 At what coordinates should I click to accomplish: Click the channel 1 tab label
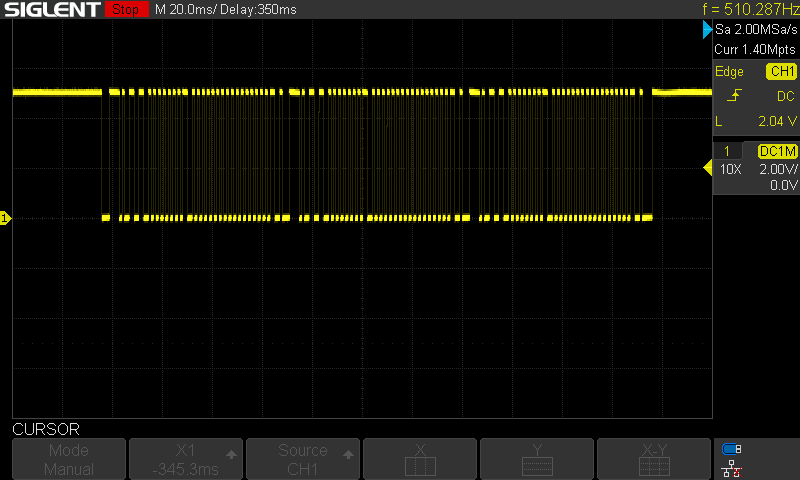[x=727, y=151]
